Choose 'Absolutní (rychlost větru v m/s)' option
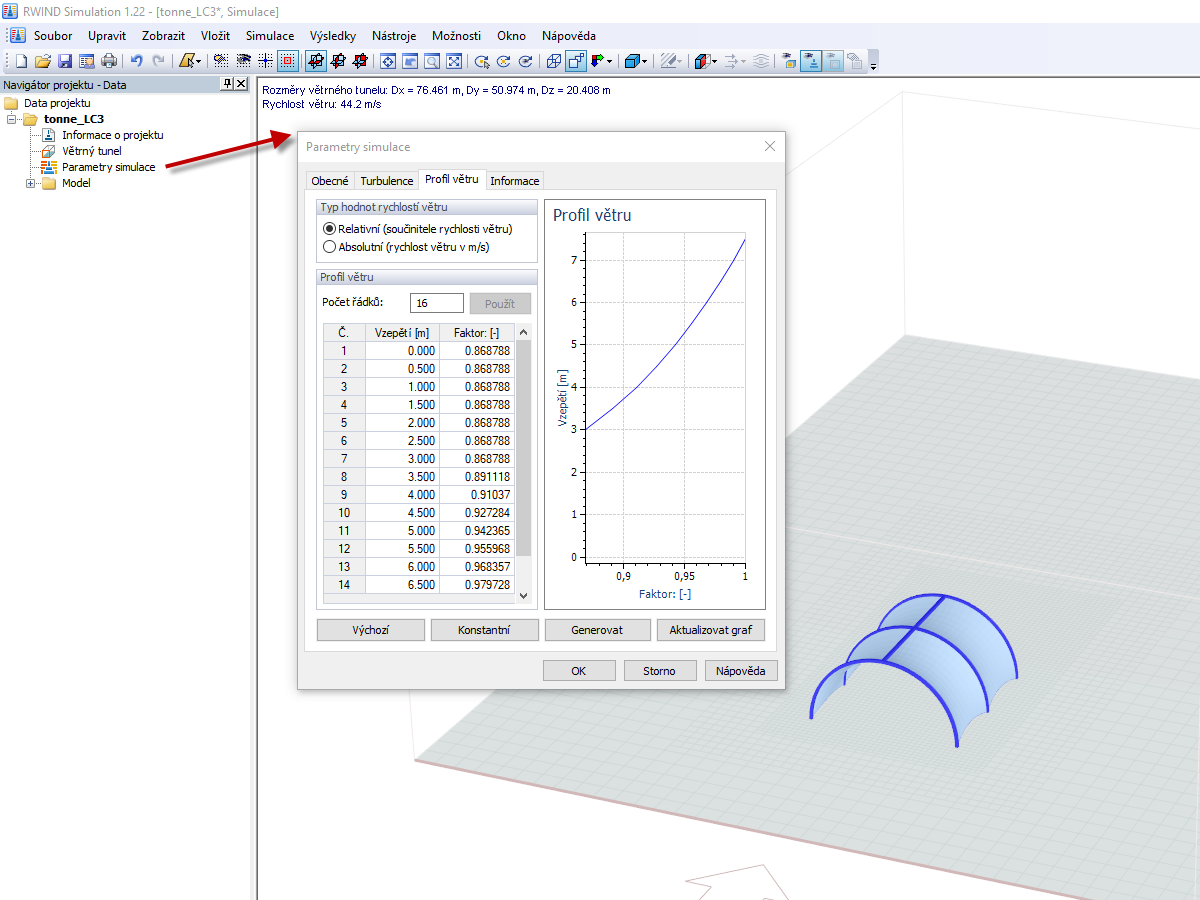Image resolution: width=1200 pixels, height=900 pixels. pyautogui.click(x=330, y=246)
